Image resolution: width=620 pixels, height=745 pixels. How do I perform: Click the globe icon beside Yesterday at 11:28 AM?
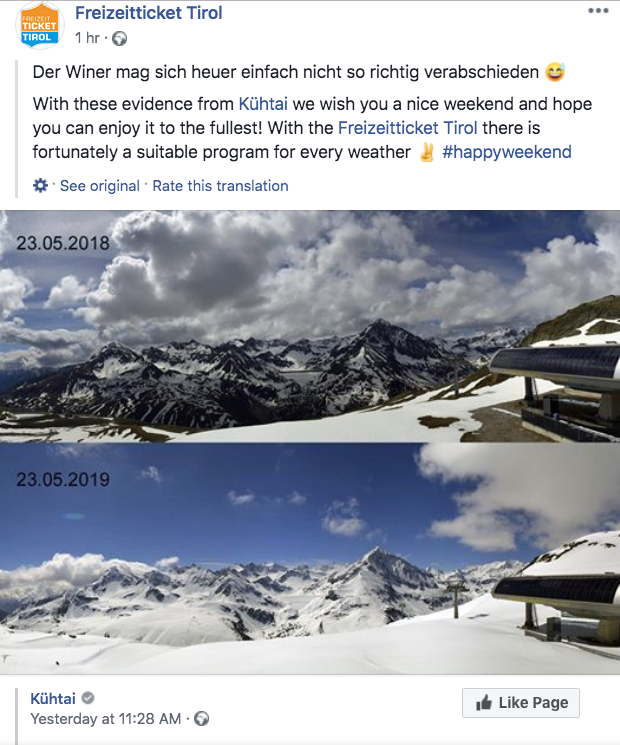click(201, 718)
